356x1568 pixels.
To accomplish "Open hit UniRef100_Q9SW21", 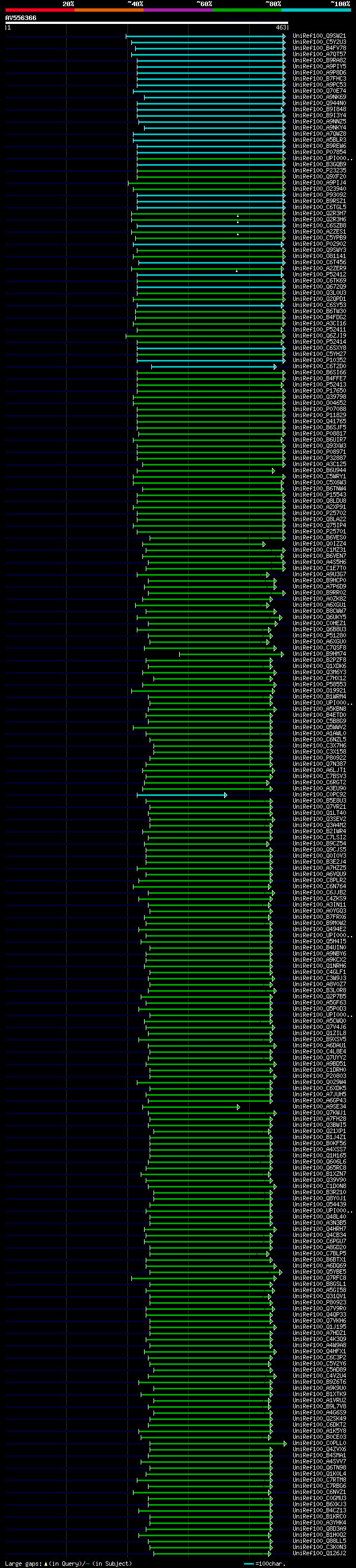I will click(319, 36).
